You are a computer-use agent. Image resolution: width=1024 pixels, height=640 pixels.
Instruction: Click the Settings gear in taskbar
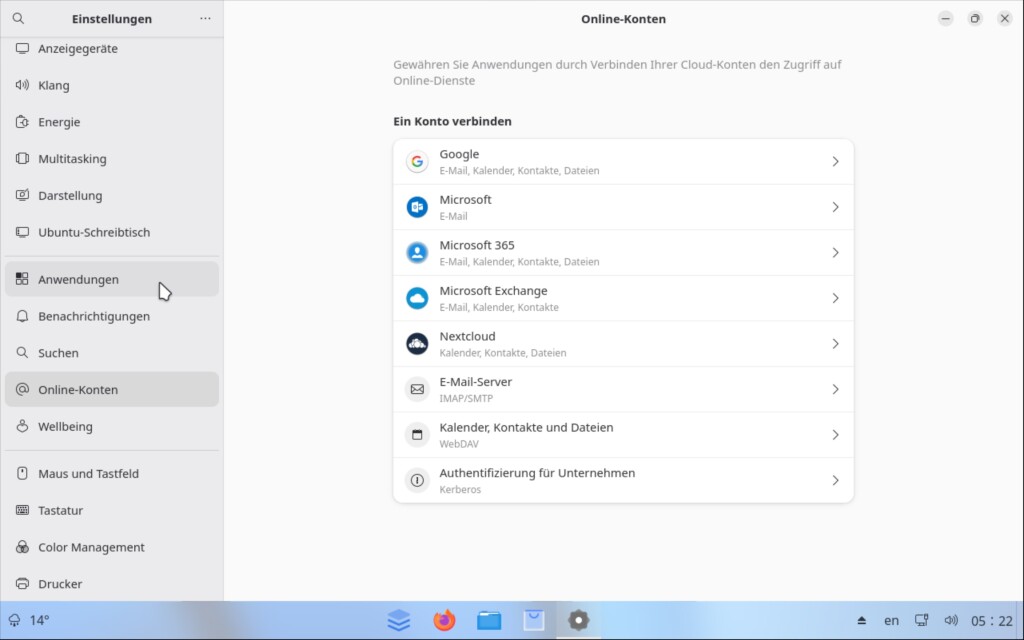(x=579, y=620)
